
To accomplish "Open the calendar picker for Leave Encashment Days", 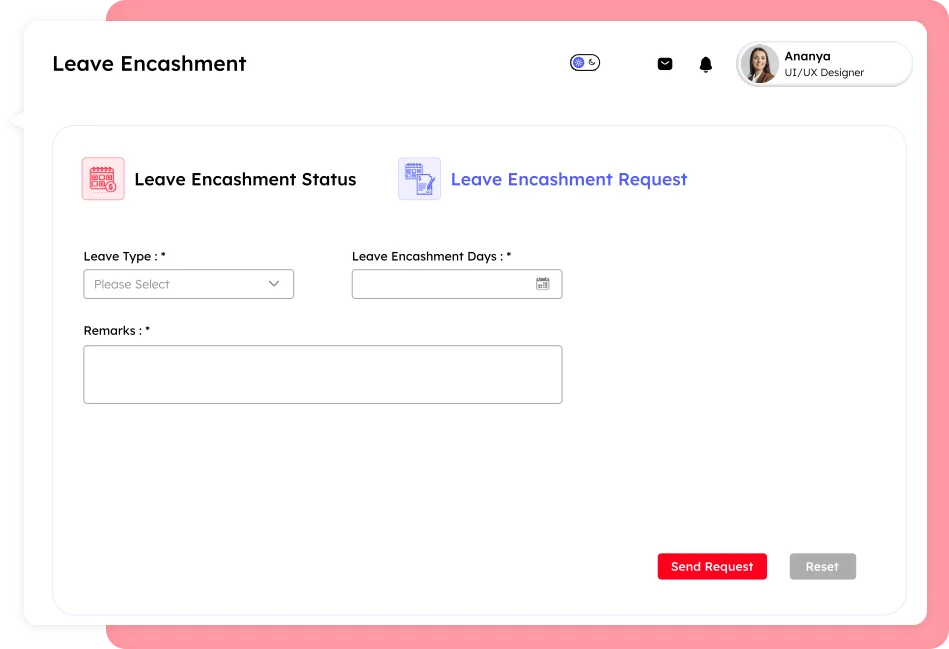I will (543, 284).
